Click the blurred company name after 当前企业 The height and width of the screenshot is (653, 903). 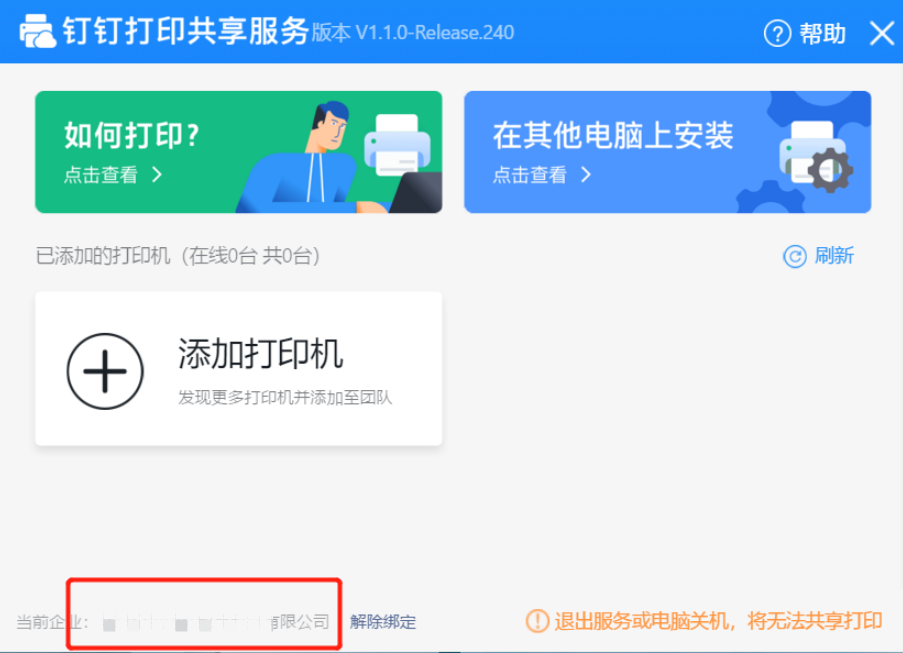[x=215, y=622]
